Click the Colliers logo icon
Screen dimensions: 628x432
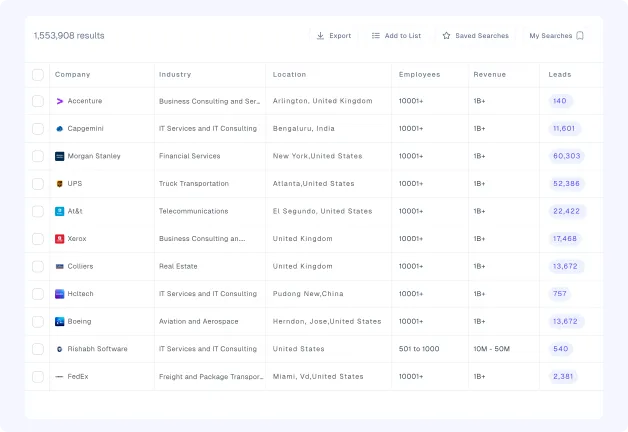tap(60, 266)
